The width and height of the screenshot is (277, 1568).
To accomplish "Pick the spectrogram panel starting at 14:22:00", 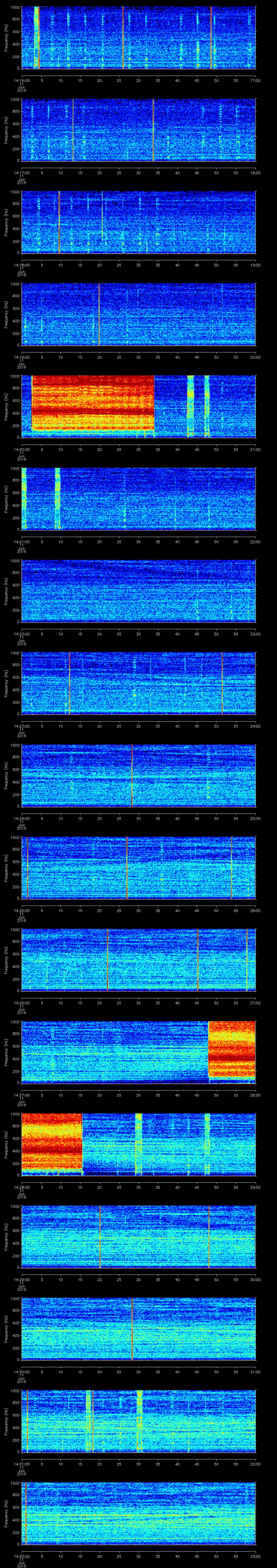I will [x=138, y=591].
